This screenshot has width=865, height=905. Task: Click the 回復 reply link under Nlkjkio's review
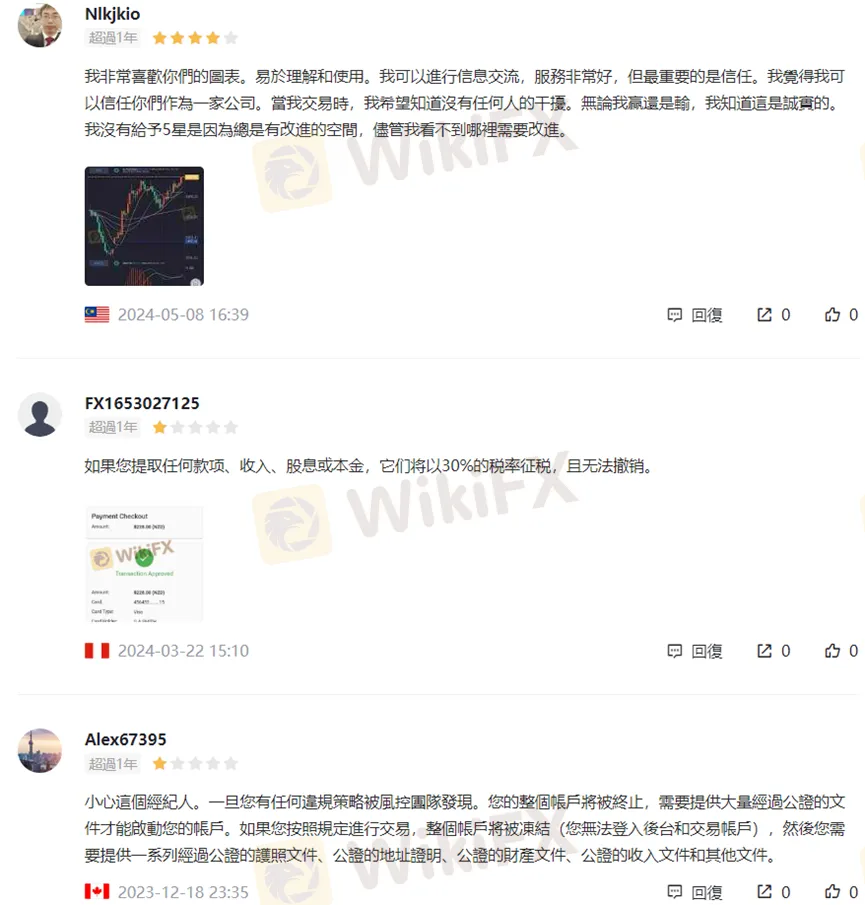[x=707, y=315]
